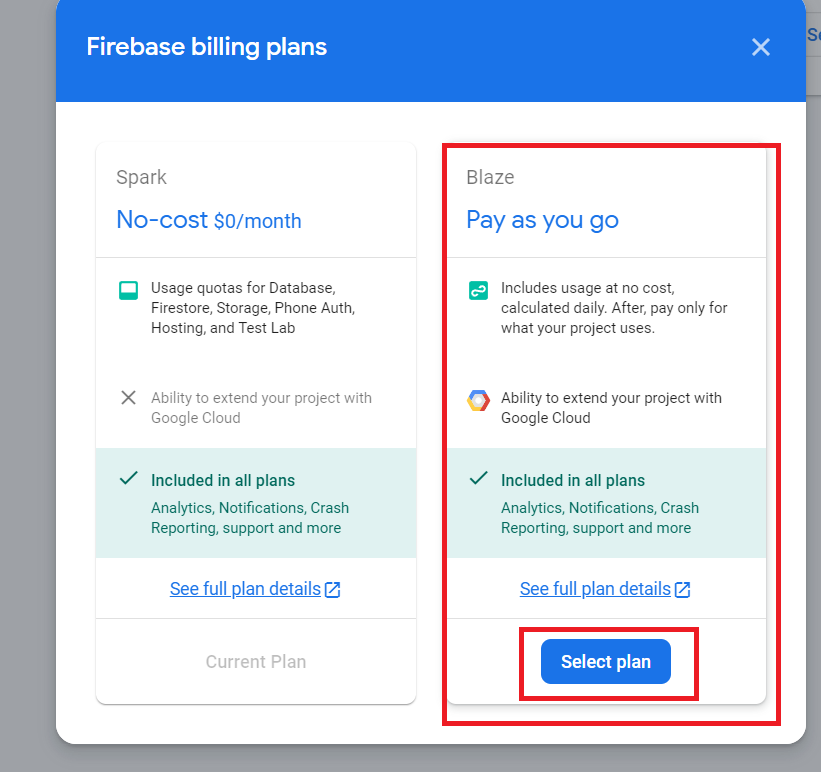This screenshot has width=821, height=772.
Task: Click the disabled Current Plan button
Action: coord(256,661)
